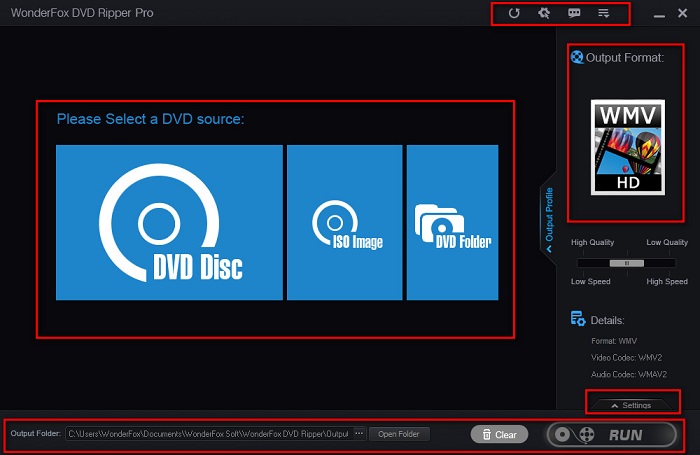Open the WMV HD output format thumbnail

[628, 147]
